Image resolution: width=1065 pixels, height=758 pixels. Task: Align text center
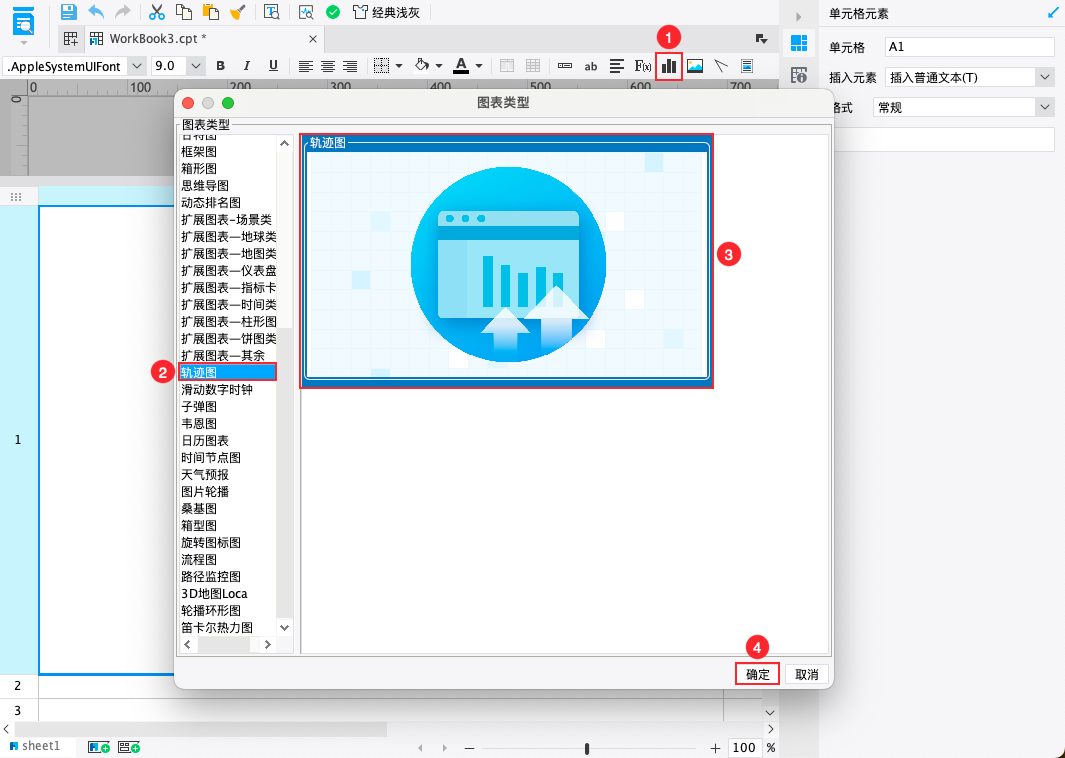328,66
